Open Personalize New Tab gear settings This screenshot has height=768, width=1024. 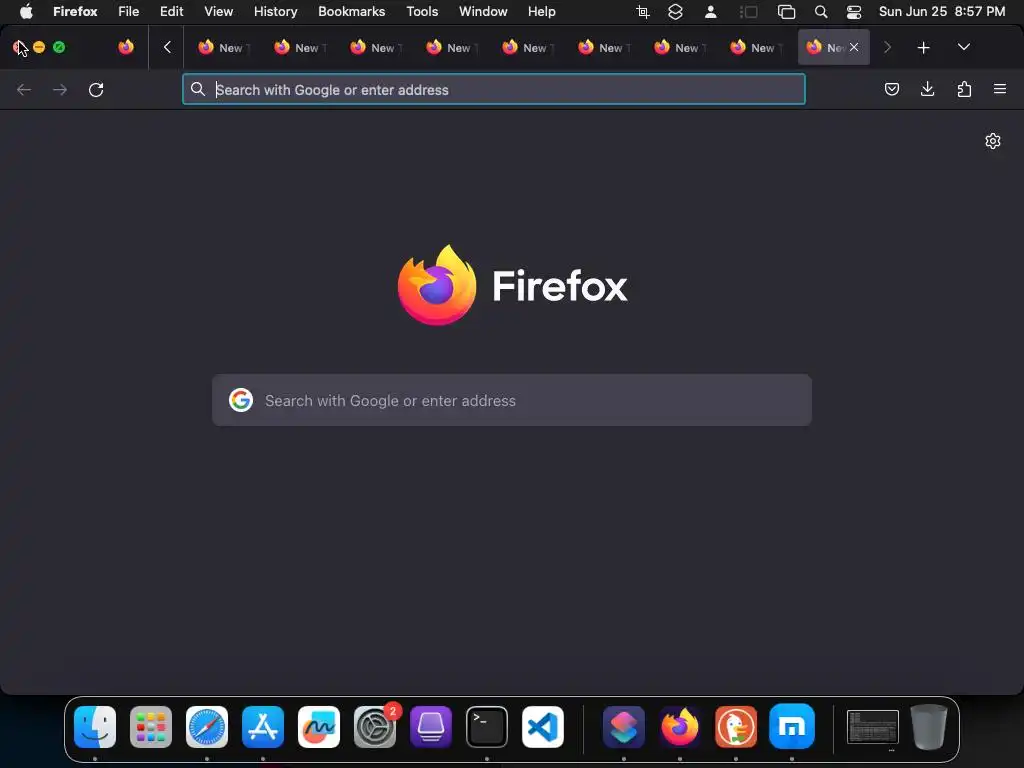pyautogui.click(x=993, y=141)
